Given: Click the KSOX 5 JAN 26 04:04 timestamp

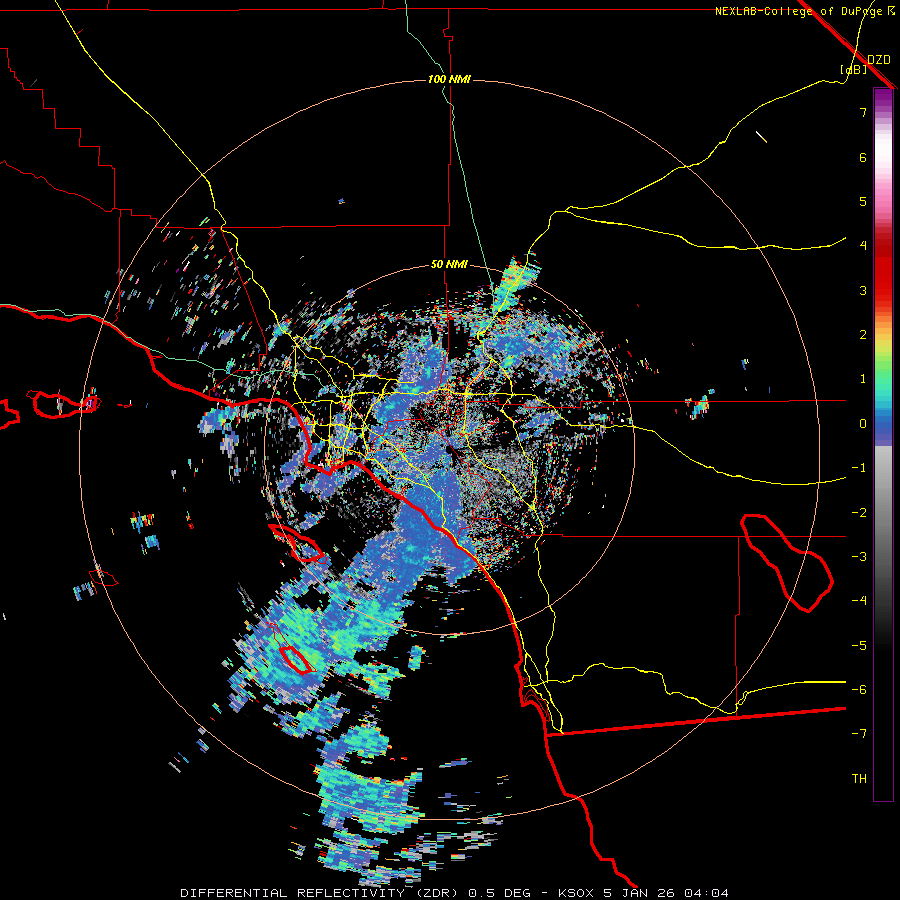Looking at the screenshot, I should [643, 893].
